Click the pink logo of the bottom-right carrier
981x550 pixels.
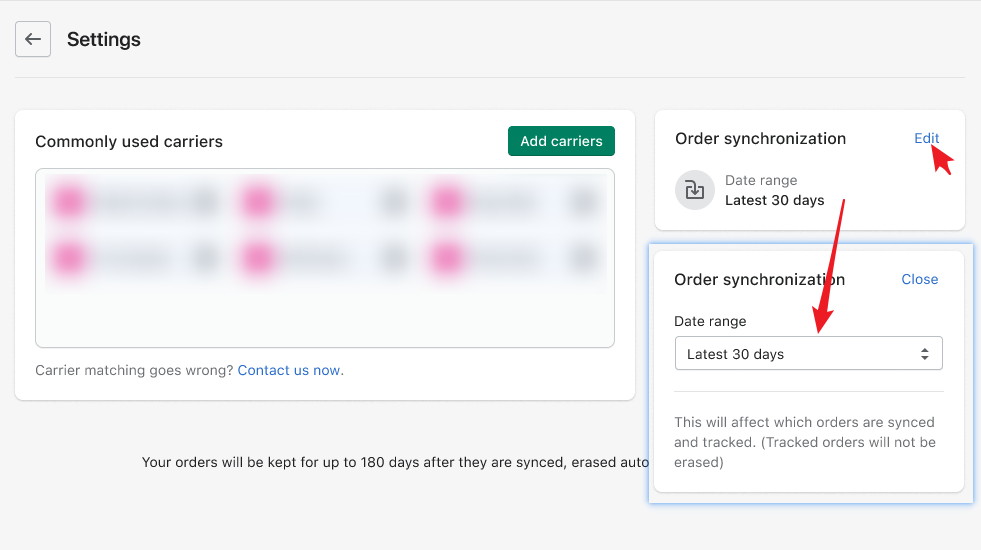tap(448, 258)
